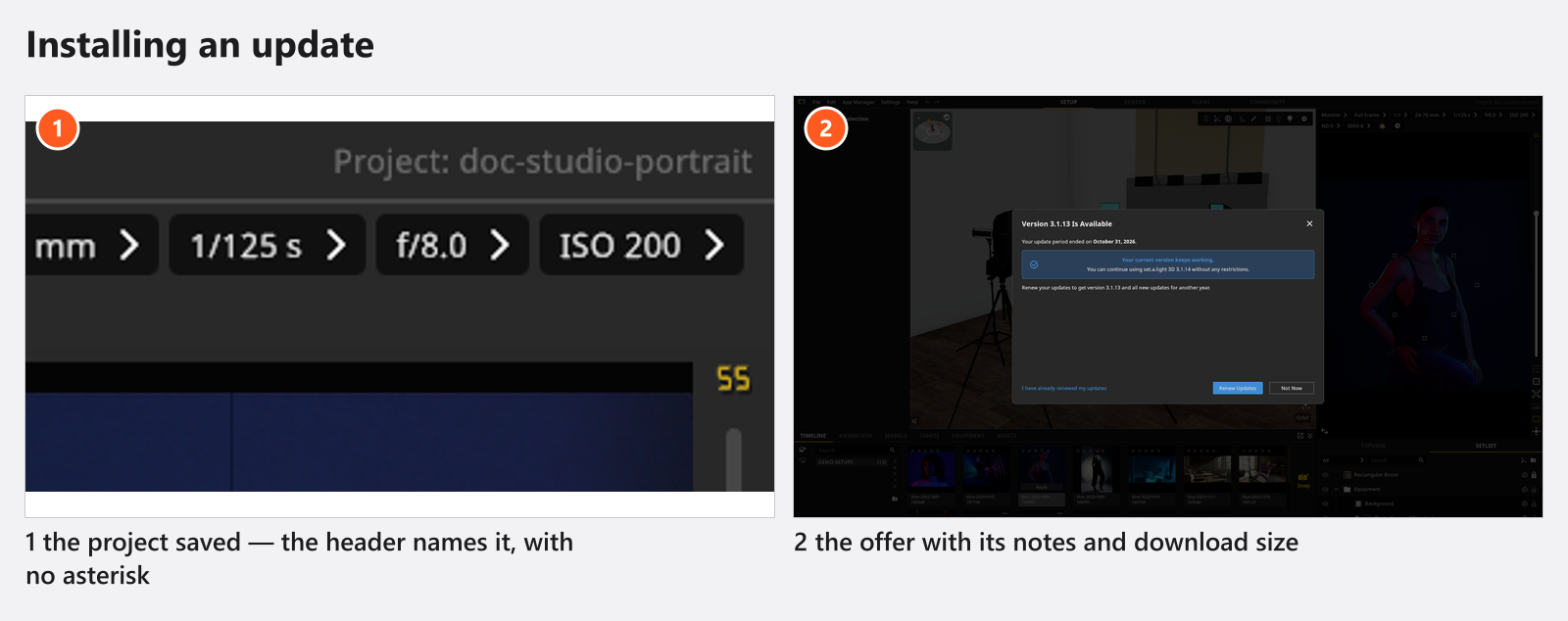Click the Orbit control in the viewport
This screenshot has width=1568, height=621.
click(x=1302, y=416)
